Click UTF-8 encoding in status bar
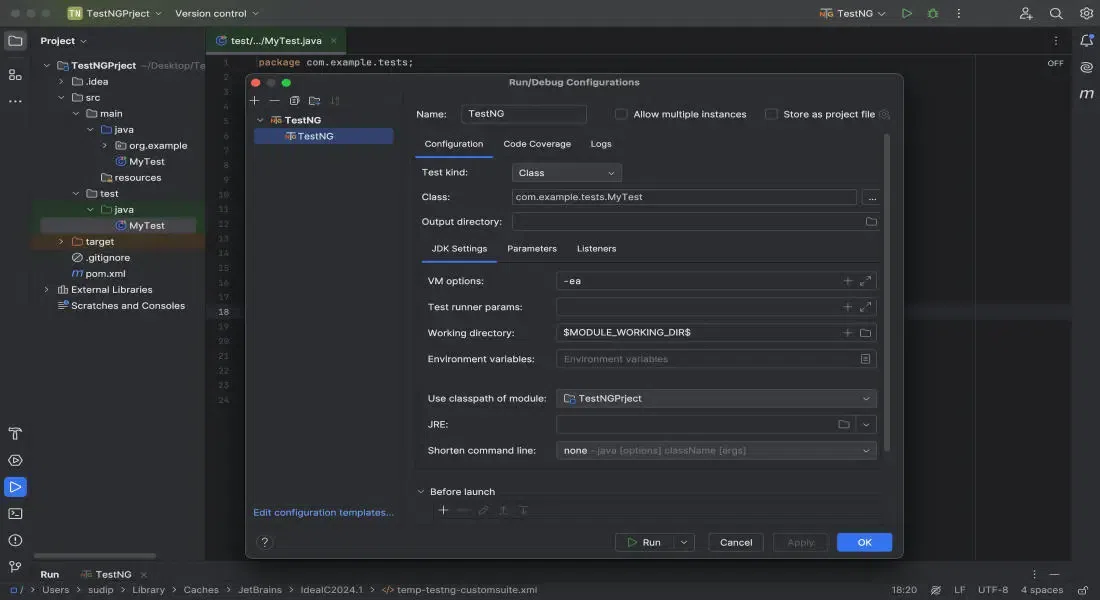The height and width of the screenshot is (600, 1100). (x=993, y=589)
